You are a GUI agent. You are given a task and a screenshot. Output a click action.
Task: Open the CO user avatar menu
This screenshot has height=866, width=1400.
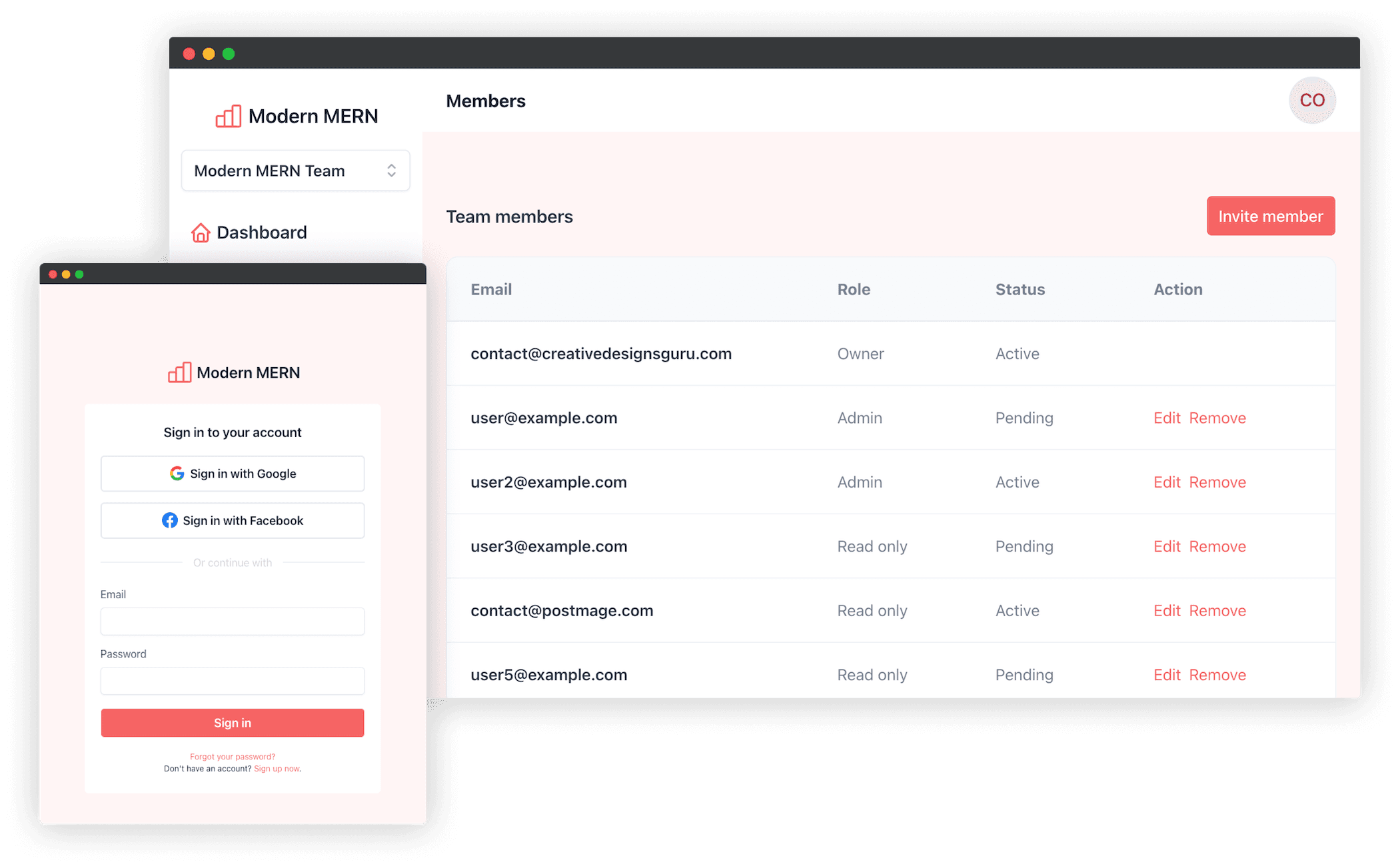(1311, 101)
